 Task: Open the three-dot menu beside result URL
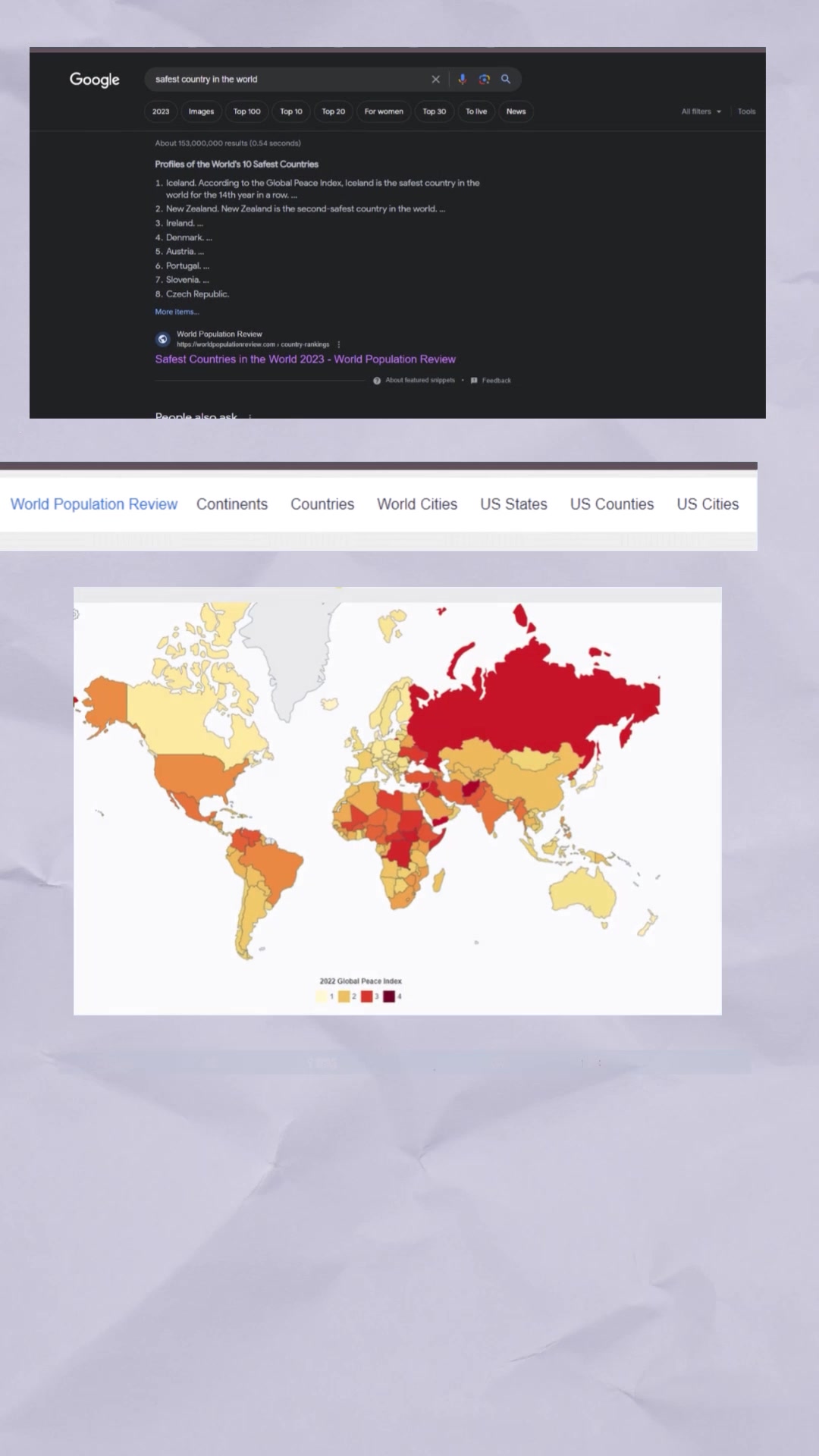(338, 344)
